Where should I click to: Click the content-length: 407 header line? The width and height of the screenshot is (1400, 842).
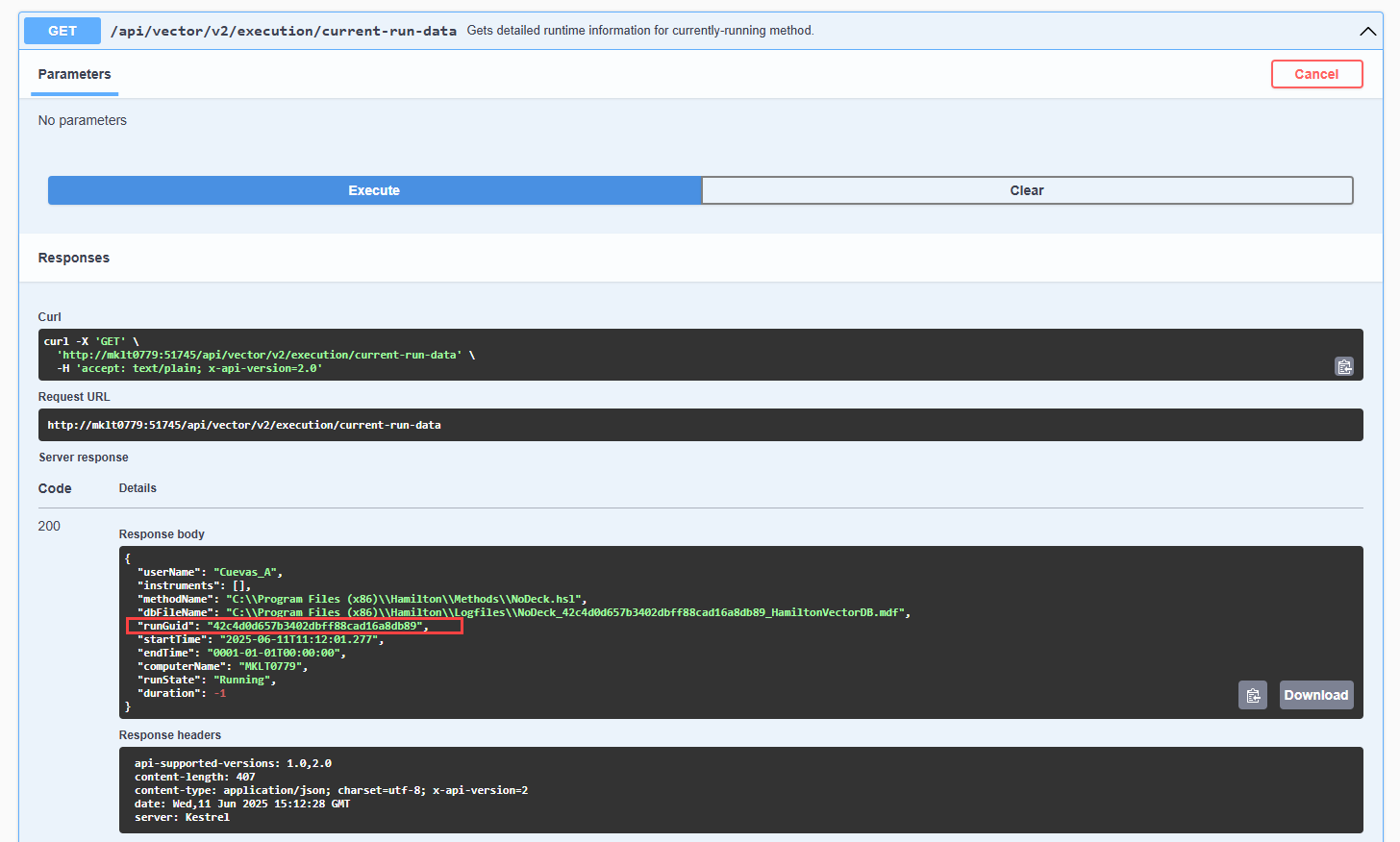pyautogui.click(x=195, y=777)
